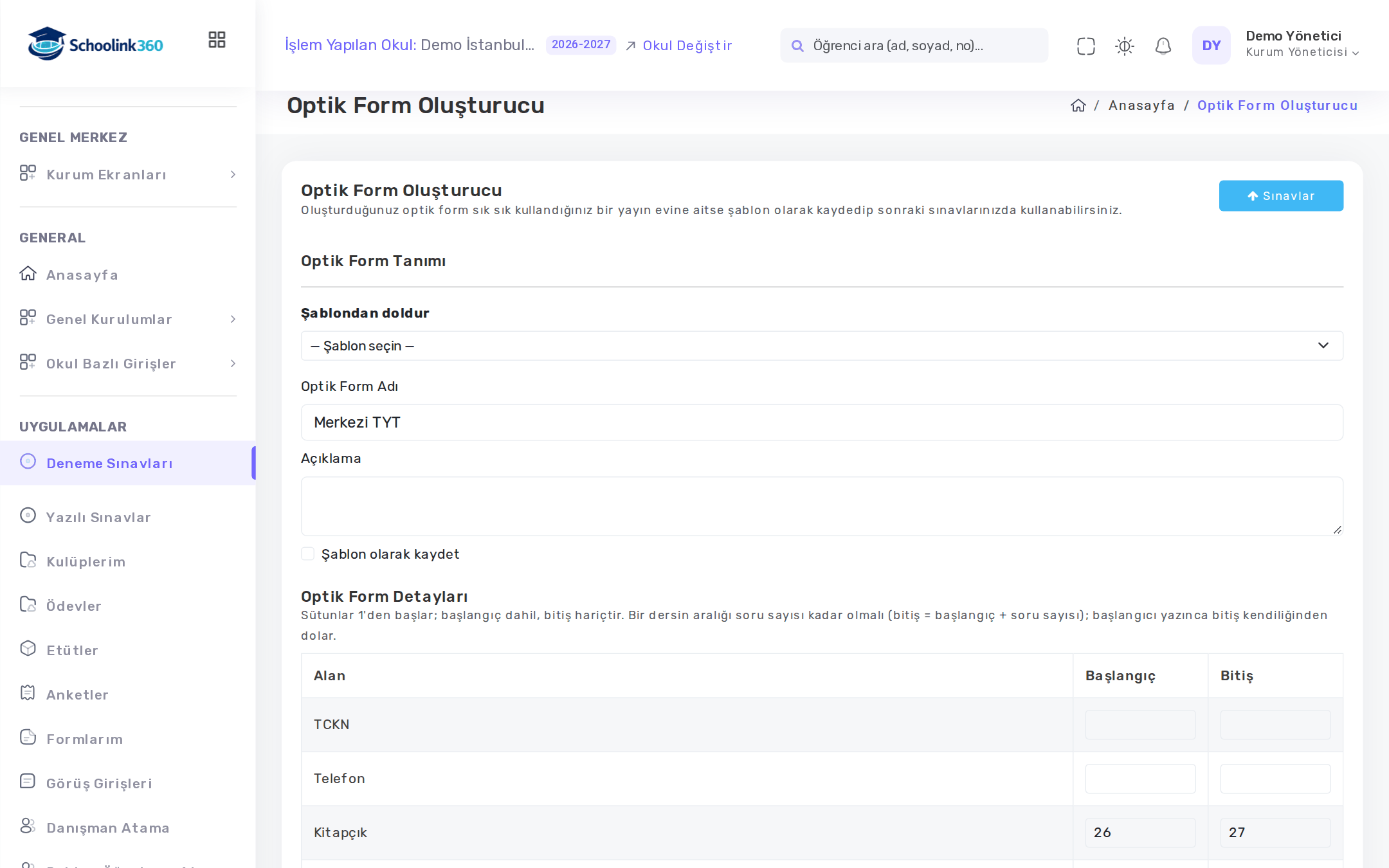This screenshot has width=1389, height=868.
Task: Expand Kurum Ekranları menu
Action: pyautogui.click(x=128, y=175)
